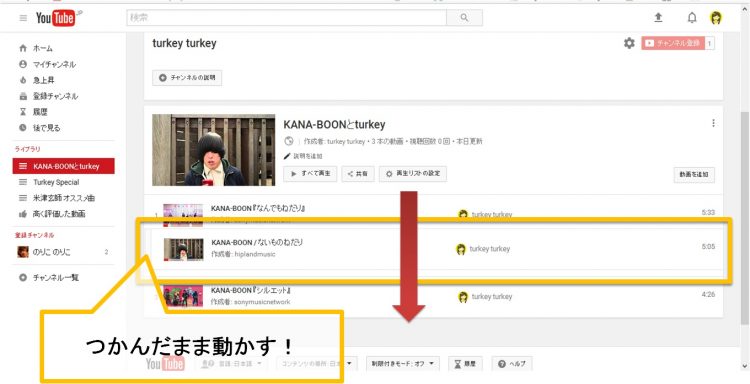Open KANA-BOON / ないものねだり video title
750x384 pixels.
tap(257, 242)
